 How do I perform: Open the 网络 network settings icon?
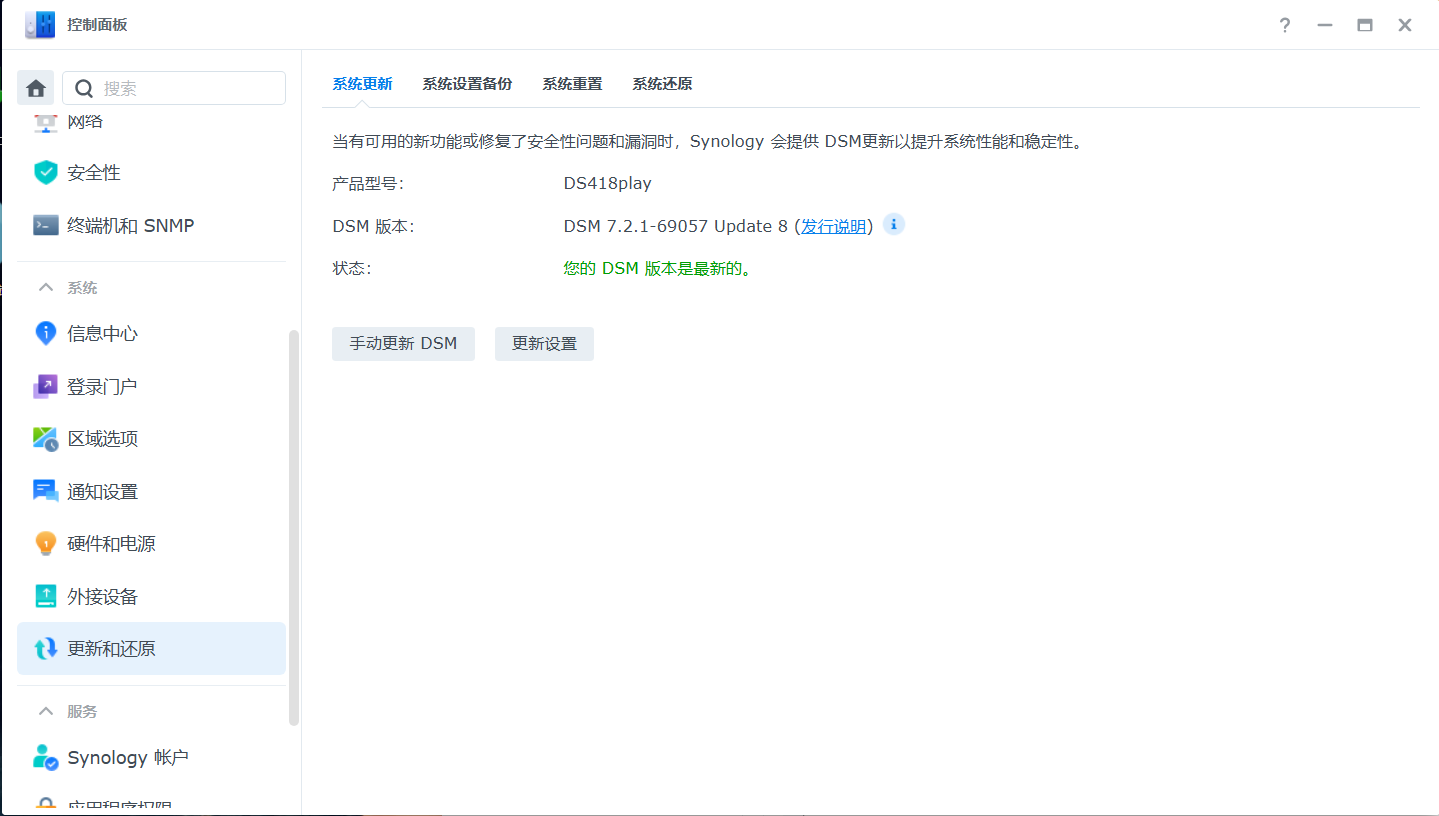click(x=46, y=122)
